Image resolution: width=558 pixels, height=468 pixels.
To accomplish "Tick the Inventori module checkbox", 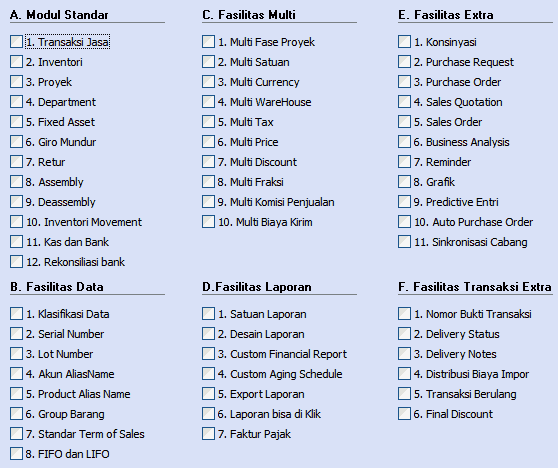I will coord(16,62).
